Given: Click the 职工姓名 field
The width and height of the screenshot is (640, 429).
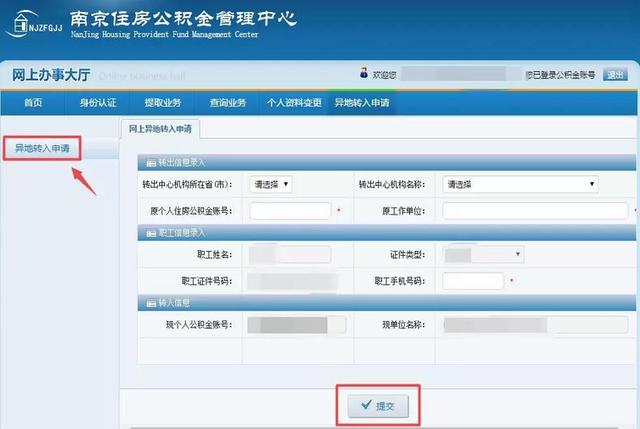Looking at the screenshot, I should (x=290, y=255).
